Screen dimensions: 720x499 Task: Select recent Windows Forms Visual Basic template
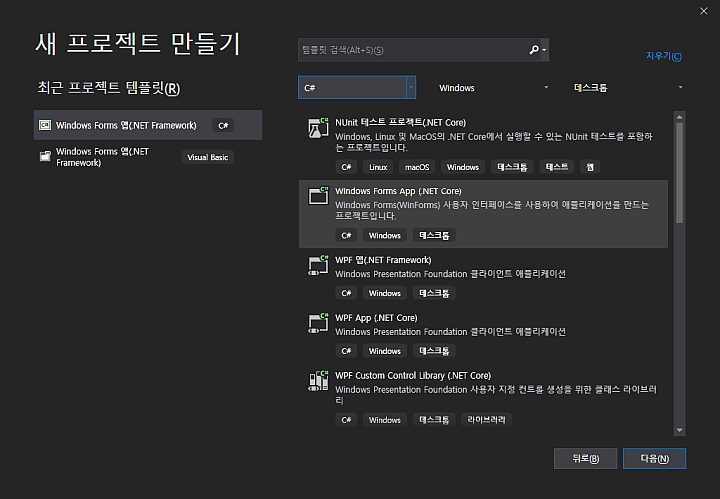pyautogui.click(x=148, y=157)
